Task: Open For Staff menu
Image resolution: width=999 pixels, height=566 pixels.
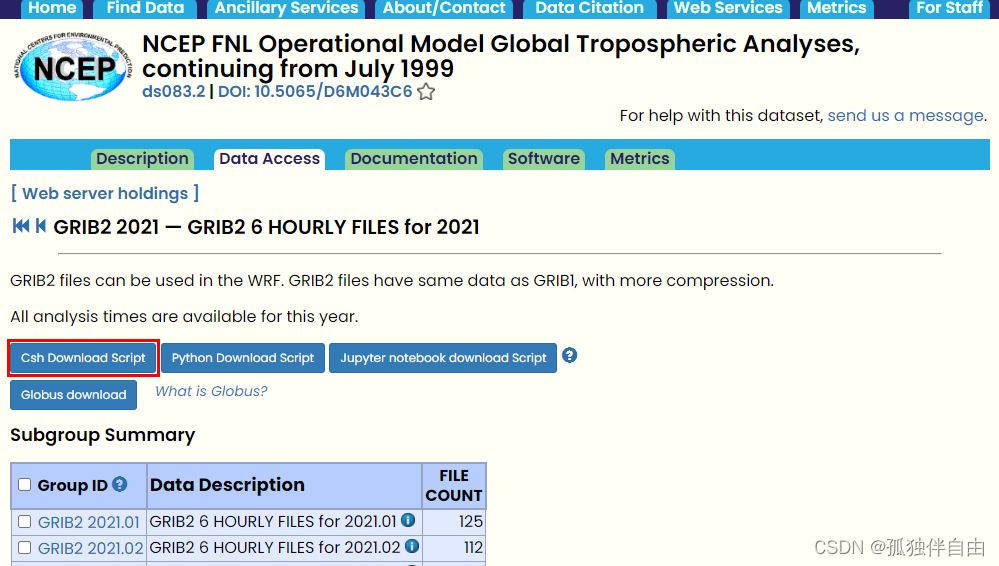Action: (949, 8)
